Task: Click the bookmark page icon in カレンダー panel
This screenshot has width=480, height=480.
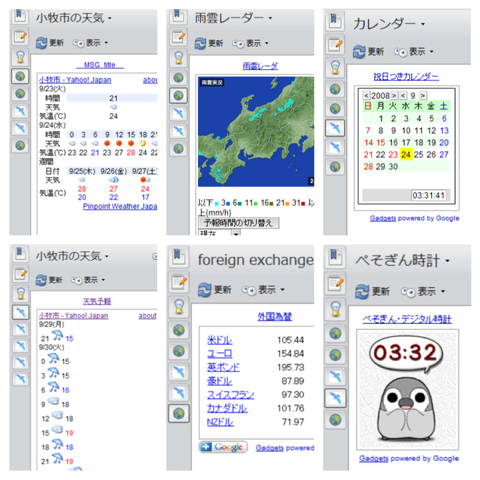Action: (x=335, y=22)
